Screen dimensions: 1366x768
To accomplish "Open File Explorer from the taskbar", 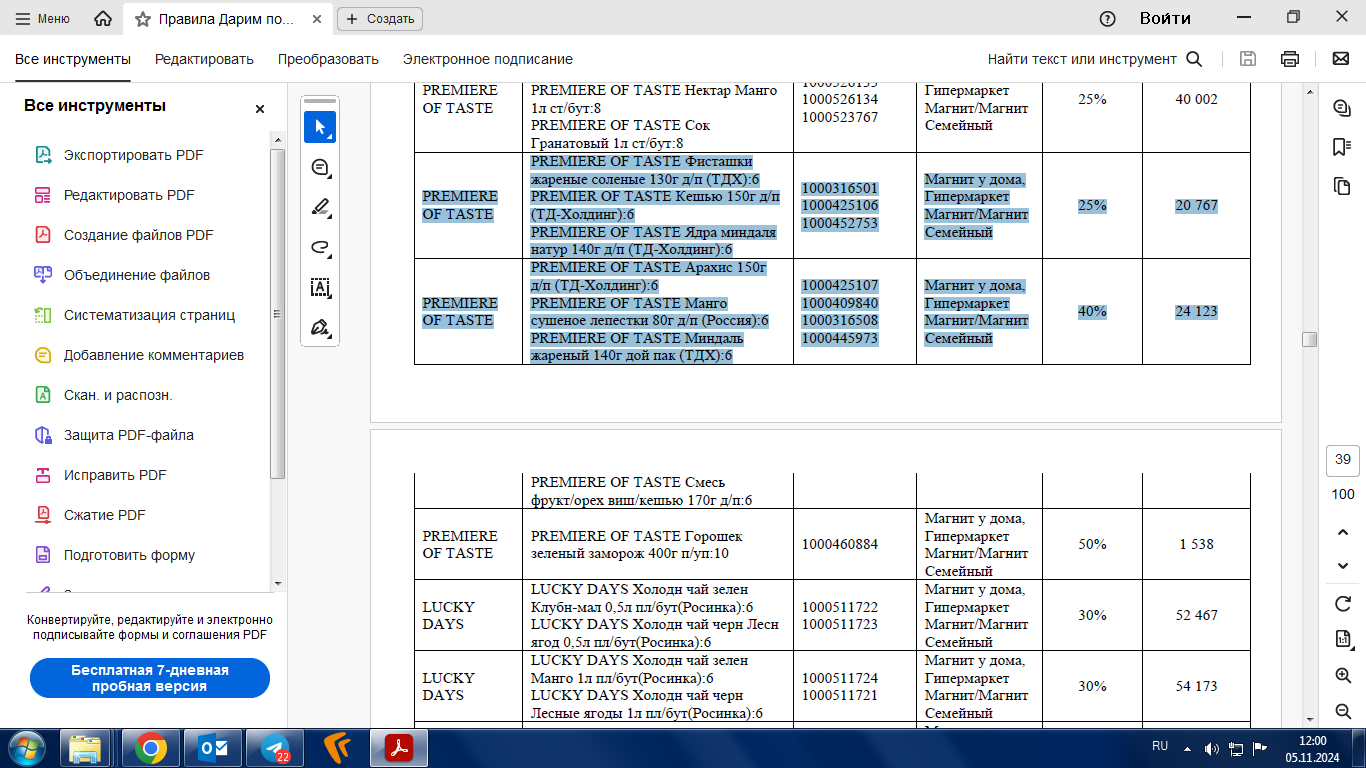I will 85,748.
